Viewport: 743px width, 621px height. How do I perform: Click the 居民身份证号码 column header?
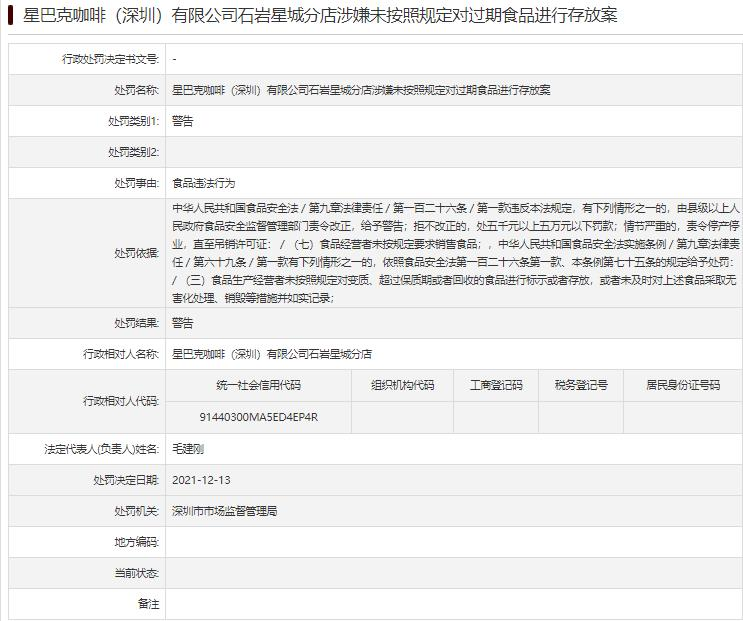coord(683,385)
